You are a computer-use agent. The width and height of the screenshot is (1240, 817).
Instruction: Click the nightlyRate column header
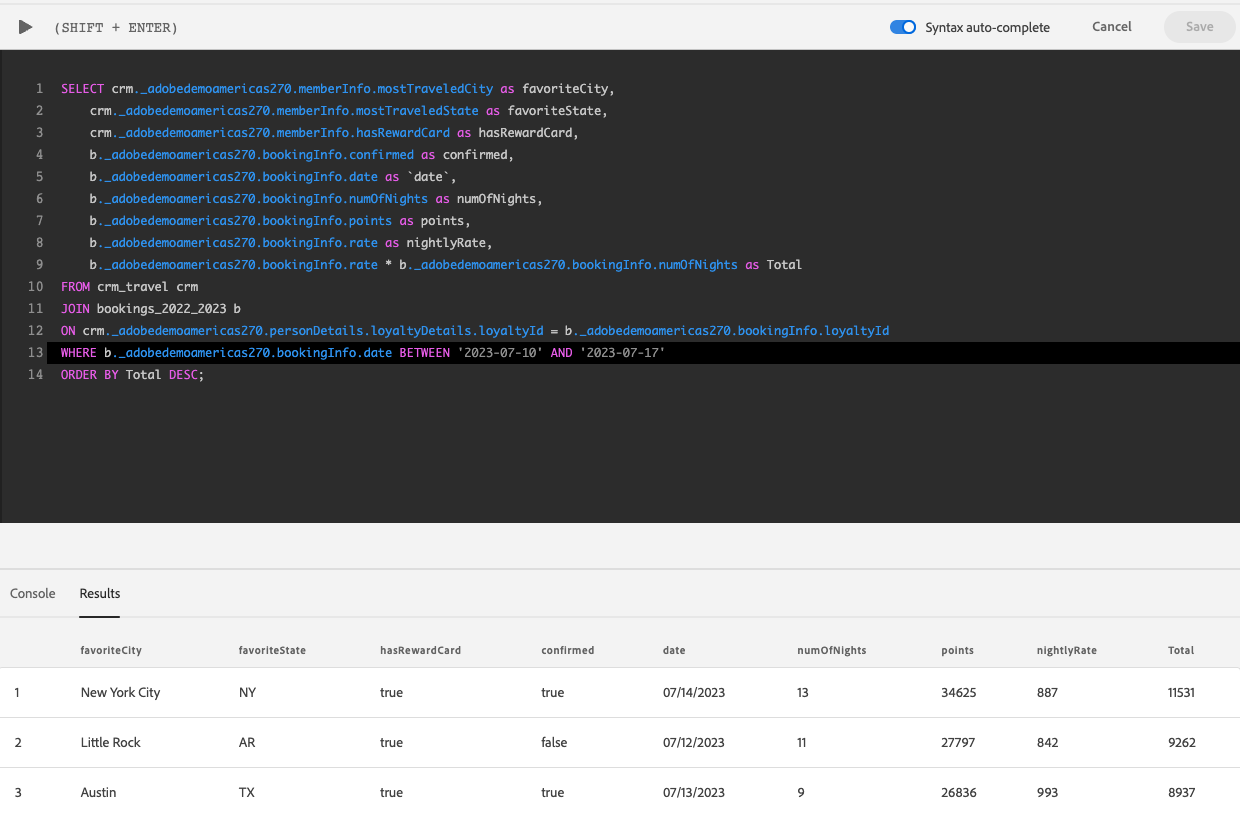point(1067,650)
